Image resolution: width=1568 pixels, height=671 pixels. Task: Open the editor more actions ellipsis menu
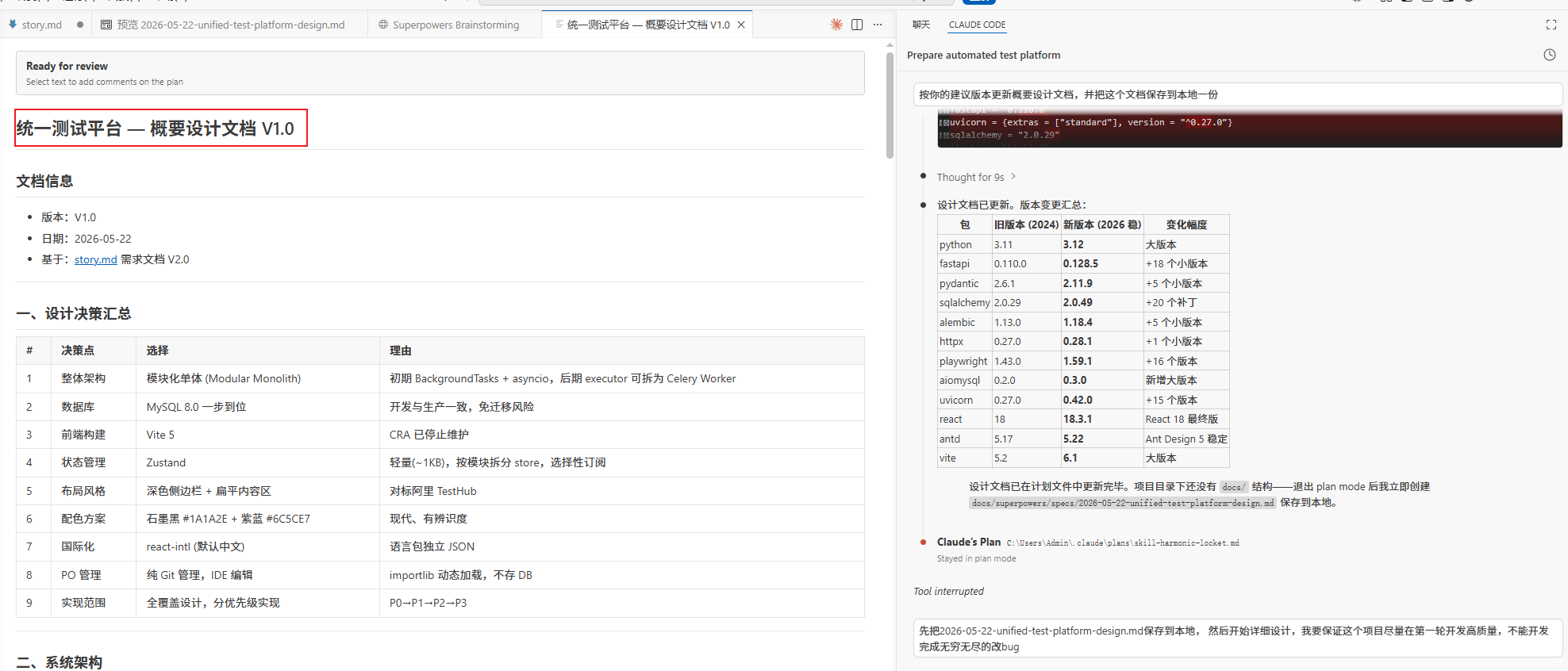878,25
